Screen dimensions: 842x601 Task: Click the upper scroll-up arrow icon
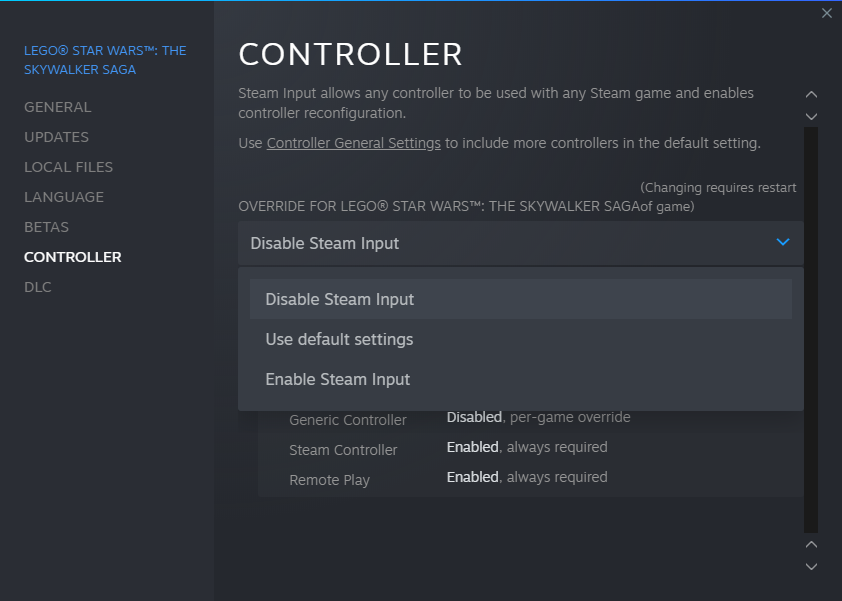[x=811, y=95]
